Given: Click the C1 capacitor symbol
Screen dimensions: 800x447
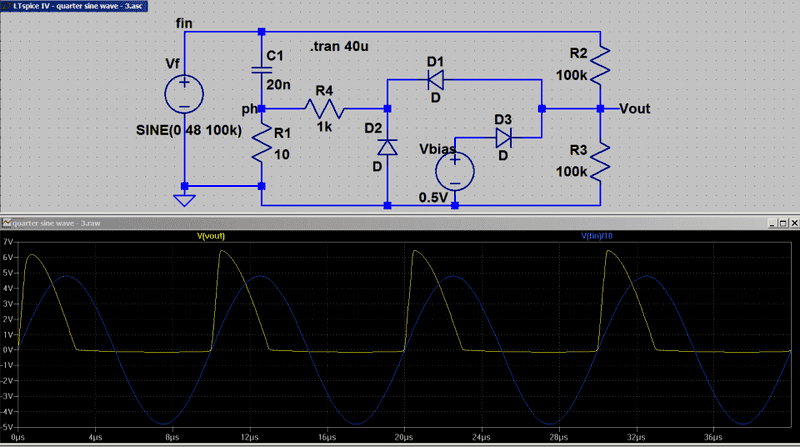Looking at the screenshot, I should point(262,70).
